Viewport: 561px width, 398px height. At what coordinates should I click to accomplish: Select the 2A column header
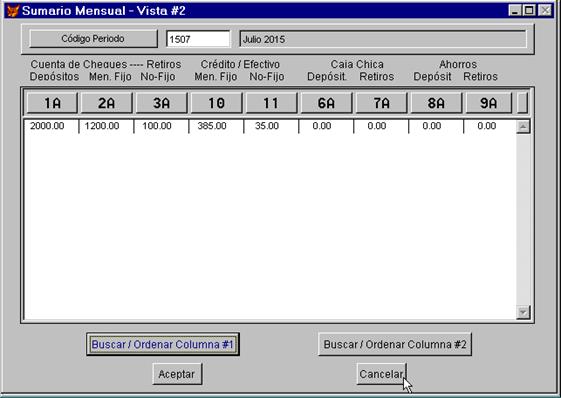point(107,103)
